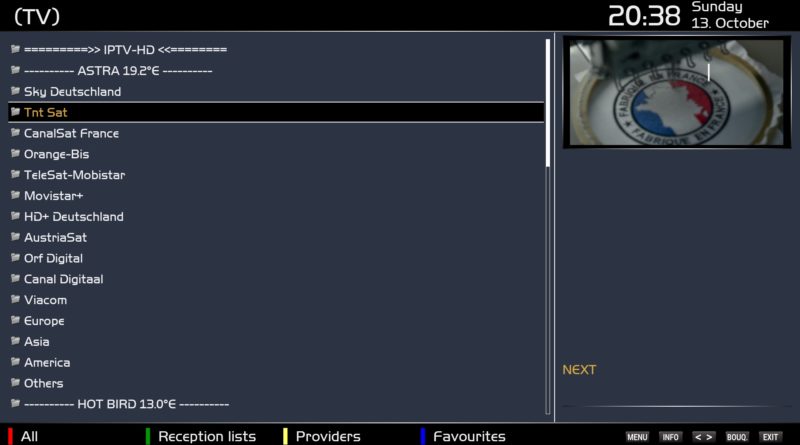Click the 20:38 clock display
The height and width of the screenshot is (445, 800).
(644, 16)
